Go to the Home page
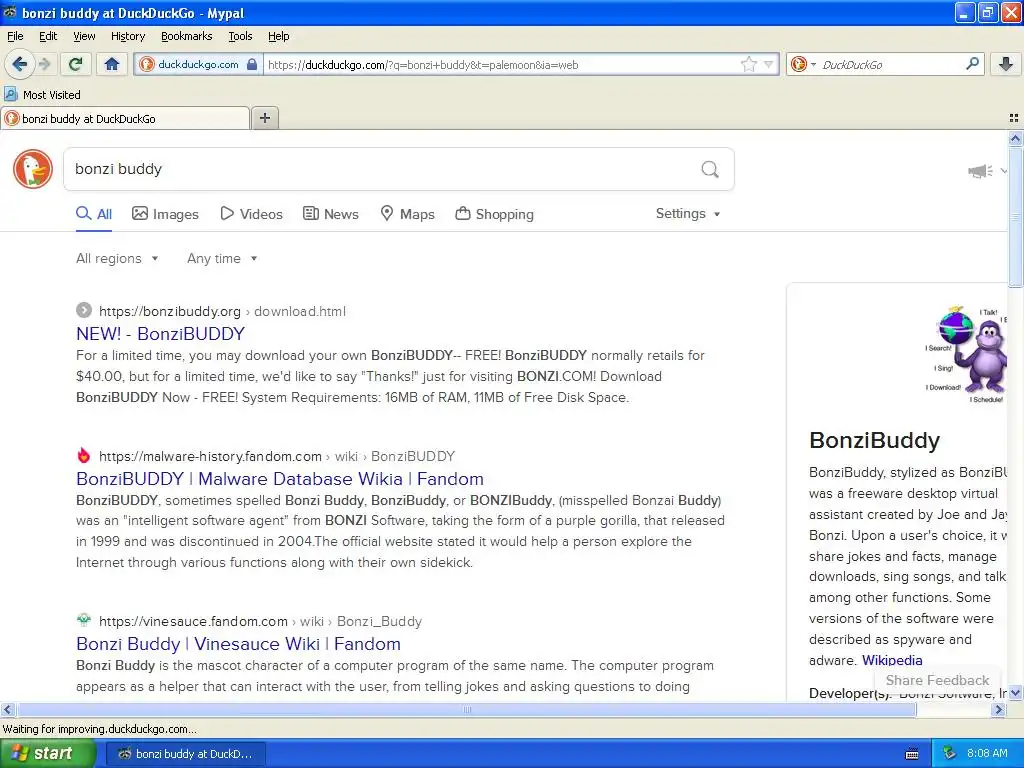Image resolution: width=1024 pixels, height=768 pixels. click(112, 64)
